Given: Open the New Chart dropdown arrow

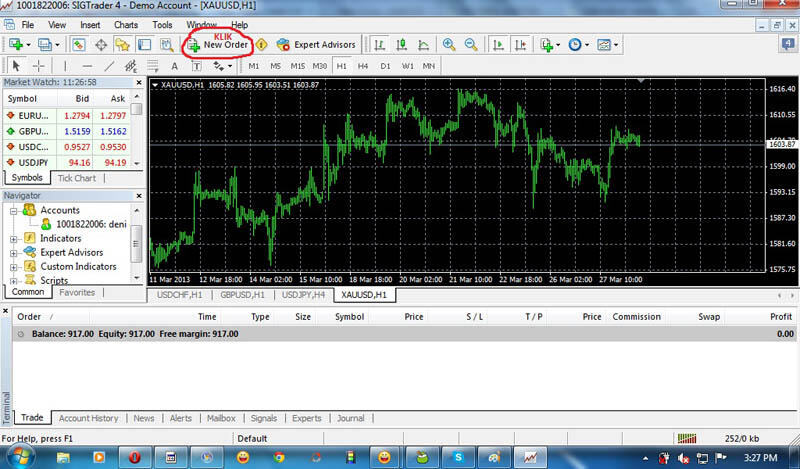Looking at the screenshot, I should pos(28,45).
